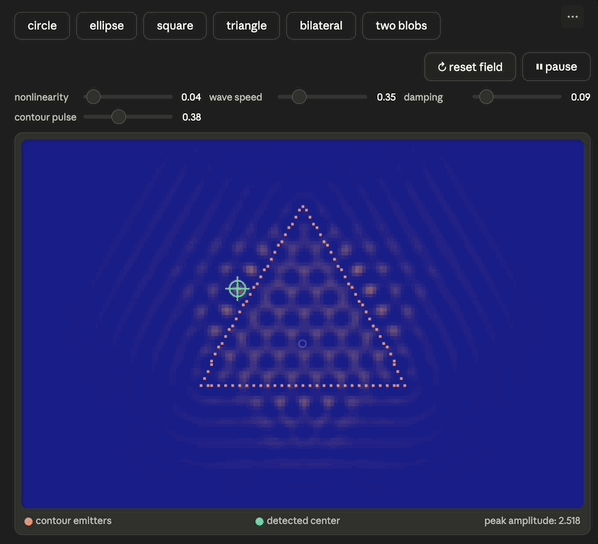Click the emitter dot at triangle apex
Viewport: 598px width, 544px height.
tap(304, 207)
